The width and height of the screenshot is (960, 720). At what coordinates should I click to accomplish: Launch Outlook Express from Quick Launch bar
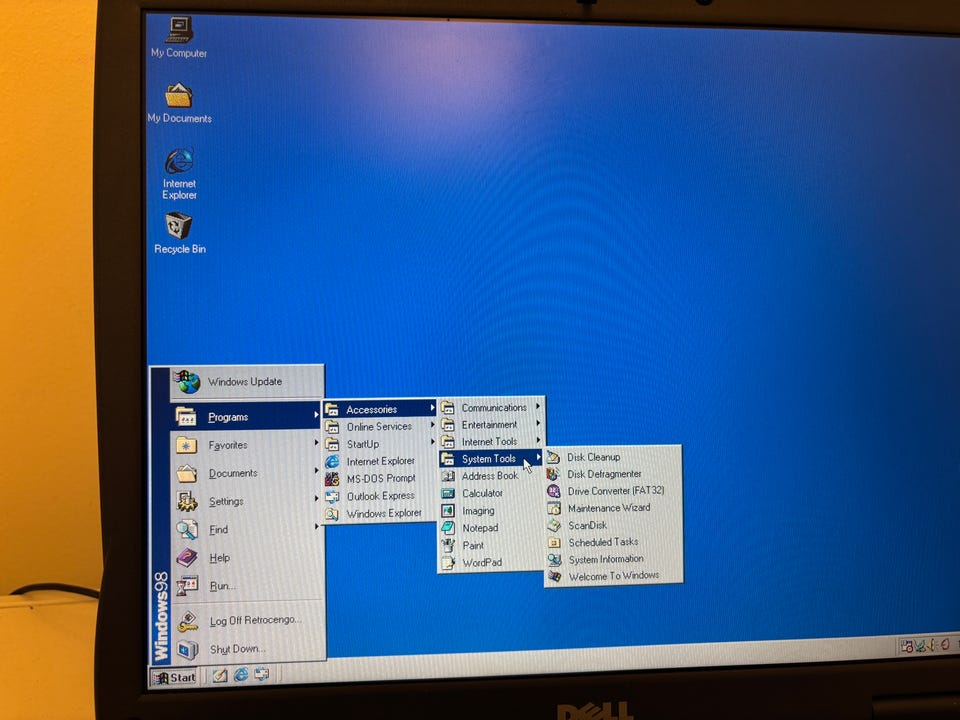point(261,673)
